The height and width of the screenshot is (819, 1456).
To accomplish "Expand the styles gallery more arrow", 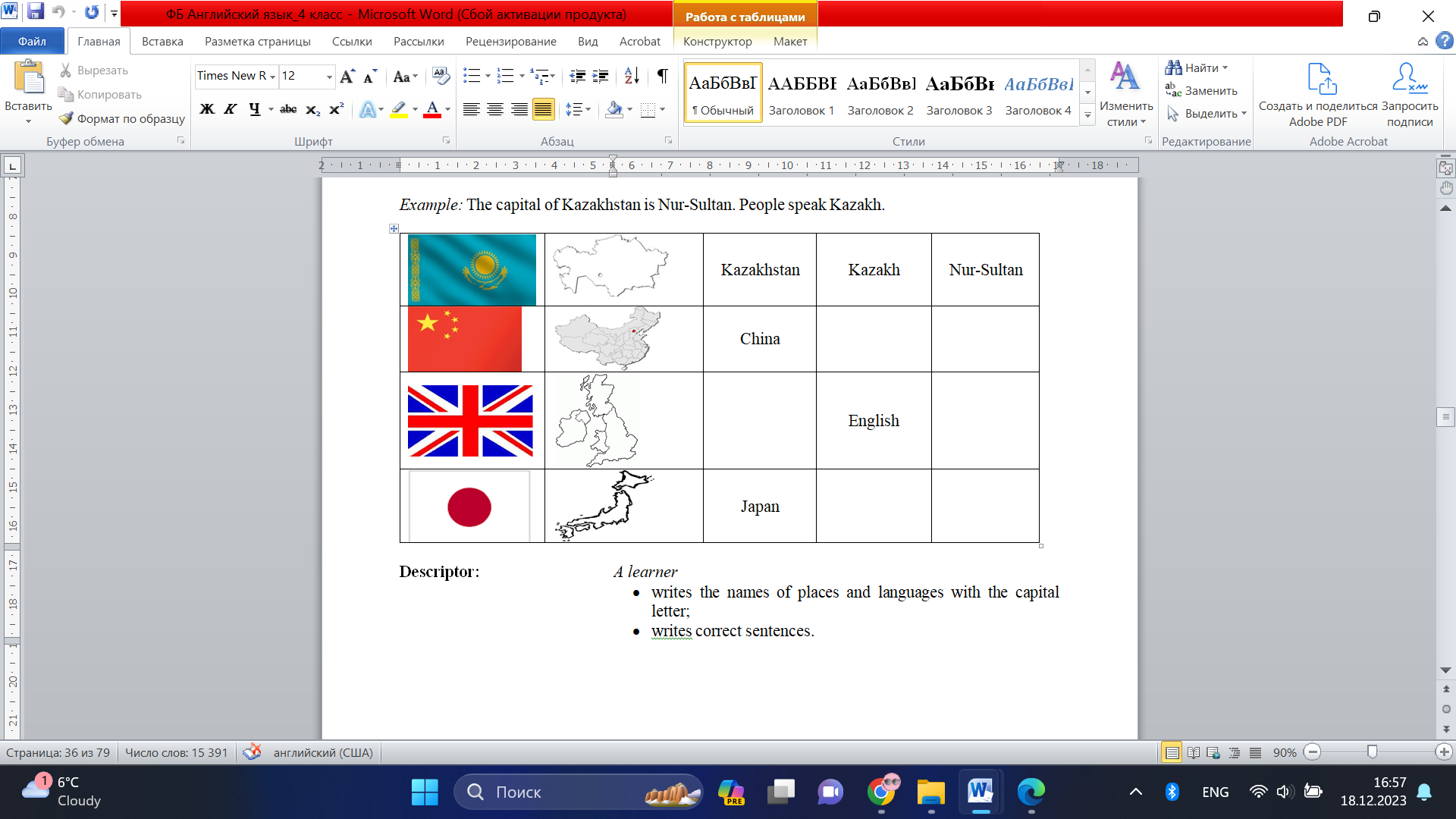I will click(x=1087, y=115).
